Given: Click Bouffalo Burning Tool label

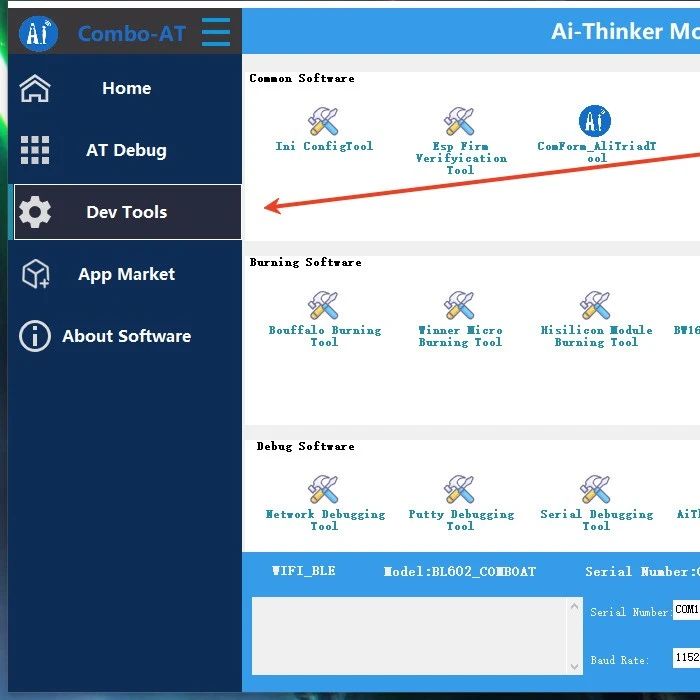Looking at the screenshot, I should 325,336.
